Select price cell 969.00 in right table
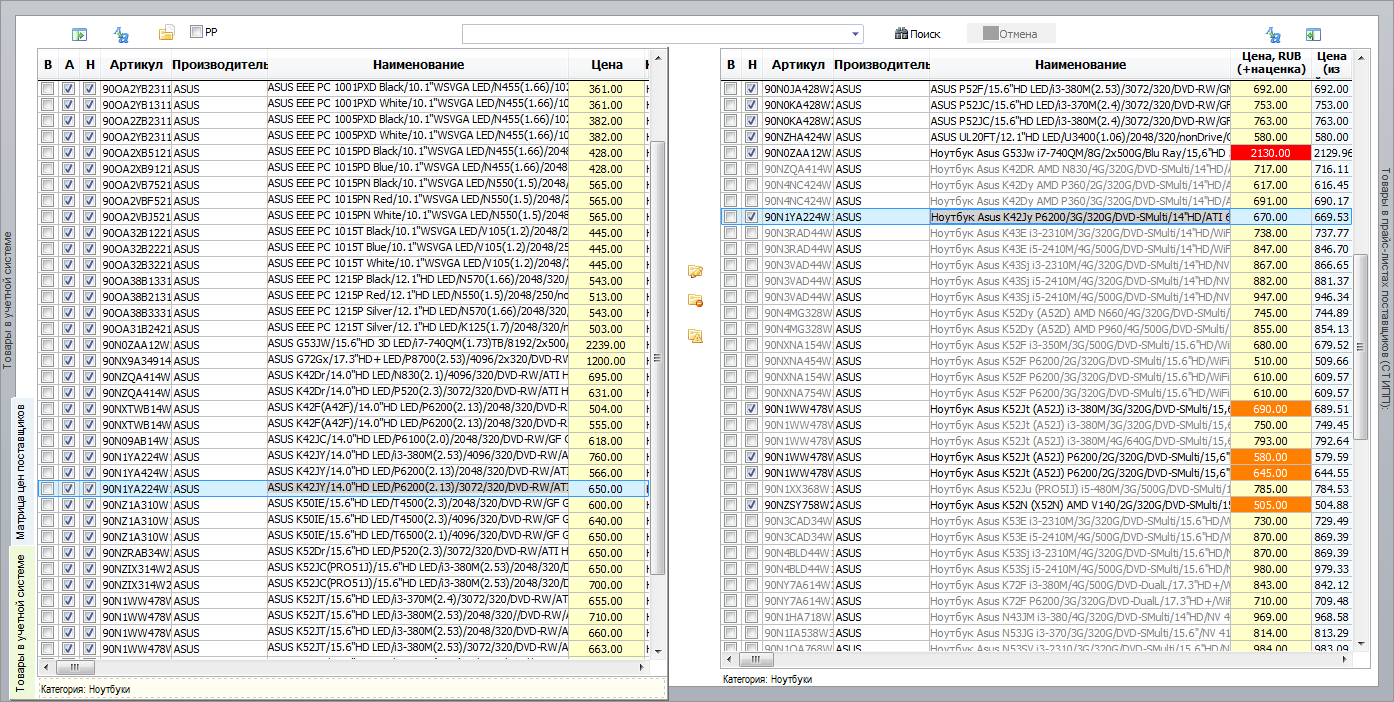The height and width of the screenshot is (702, 1394). click(1270, 617)
